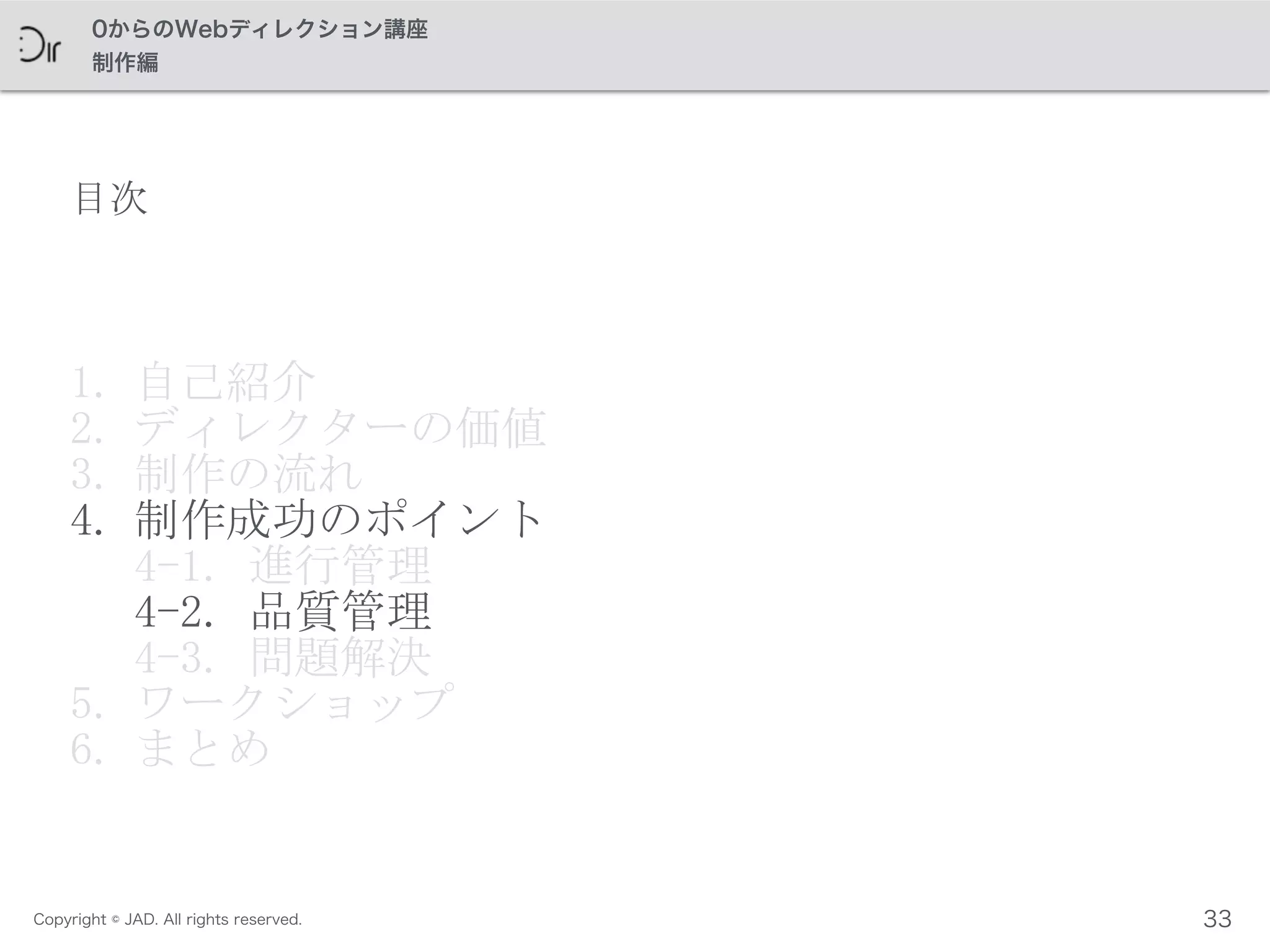Click the Copyright © JAD footer text
The height and width of the screenshot is (952, 1270).
point(167,919)
